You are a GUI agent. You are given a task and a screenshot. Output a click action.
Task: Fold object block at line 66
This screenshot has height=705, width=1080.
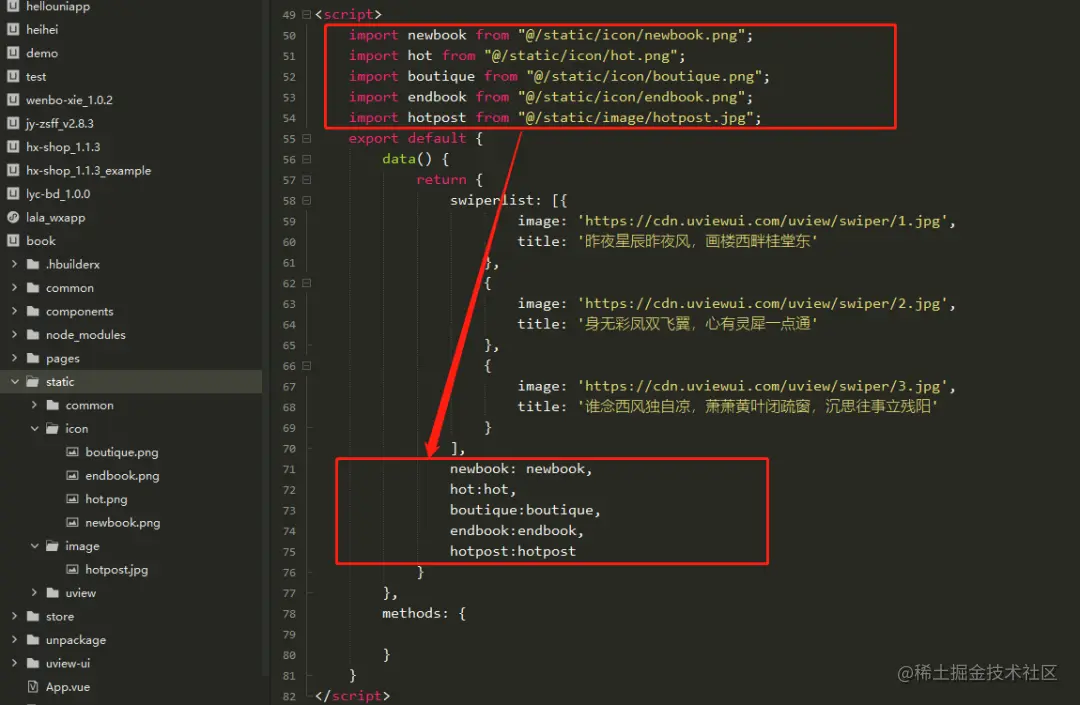pyautogui.click(x=307, y=366)
